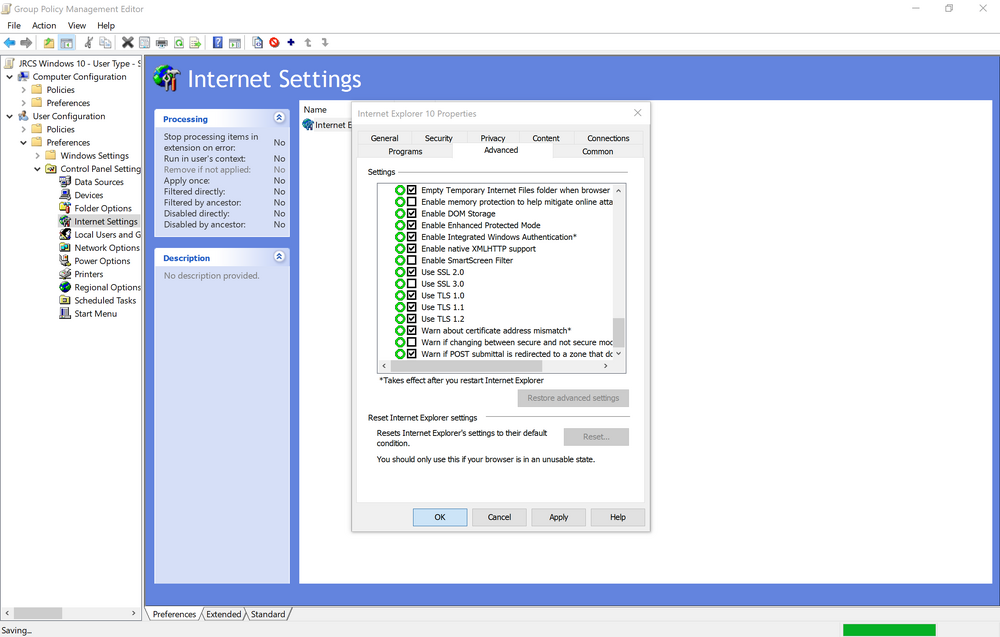
Task: Select Power Options in the tree
Action: 102,261
